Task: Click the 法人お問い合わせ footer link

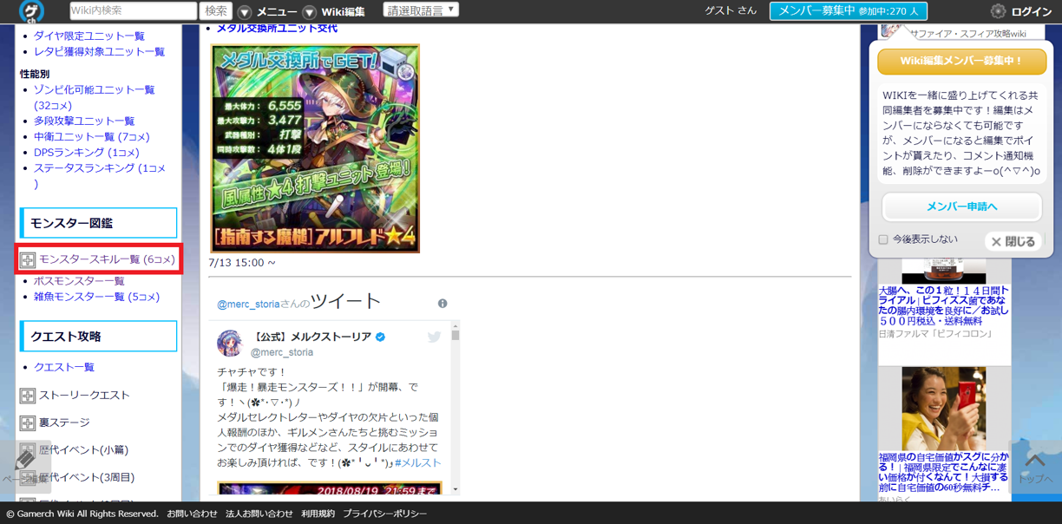Action: click(x=261, y=514)
